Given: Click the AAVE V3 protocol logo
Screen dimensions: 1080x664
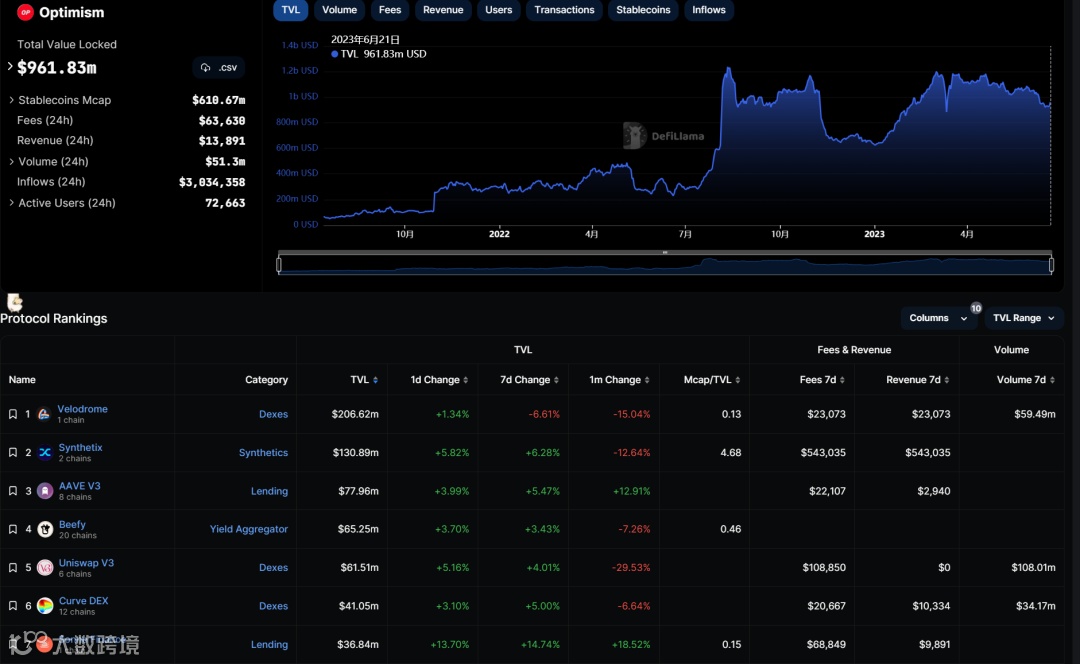Looking at the screenshot, I should coord(45,491).
